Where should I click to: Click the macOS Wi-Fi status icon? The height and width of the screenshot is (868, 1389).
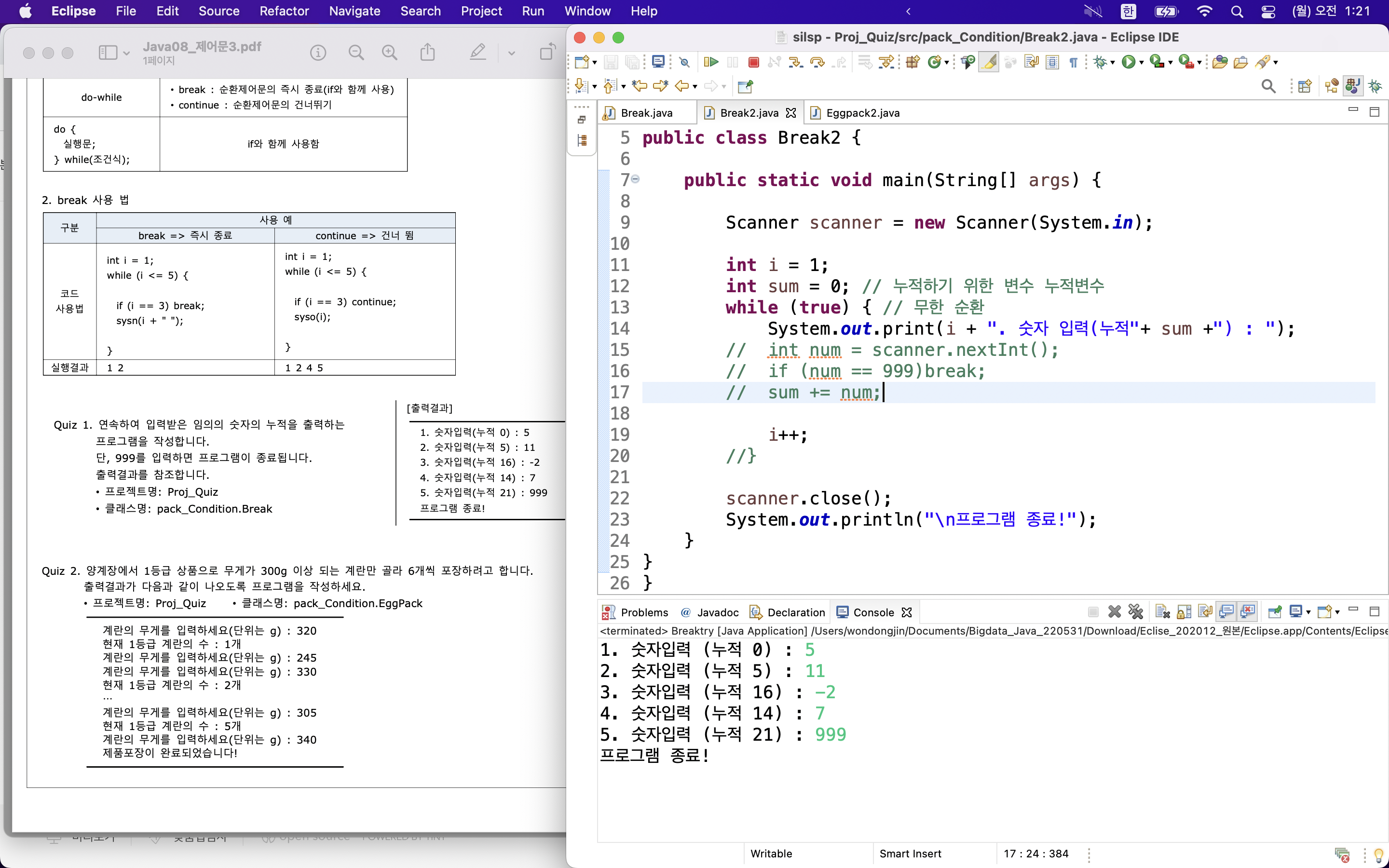tap(1204, 11)
